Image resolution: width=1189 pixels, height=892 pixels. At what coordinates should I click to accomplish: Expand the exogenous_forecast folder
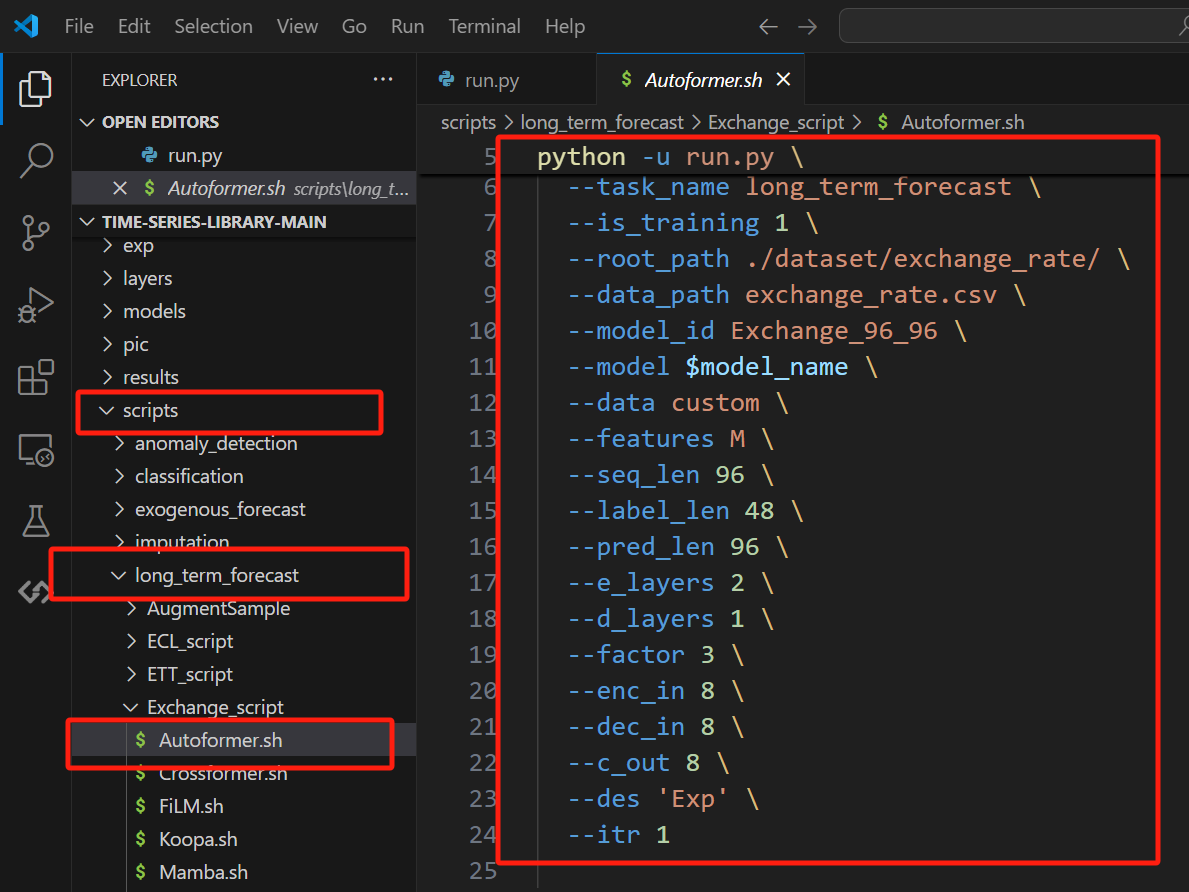click(x=120, y=509)
